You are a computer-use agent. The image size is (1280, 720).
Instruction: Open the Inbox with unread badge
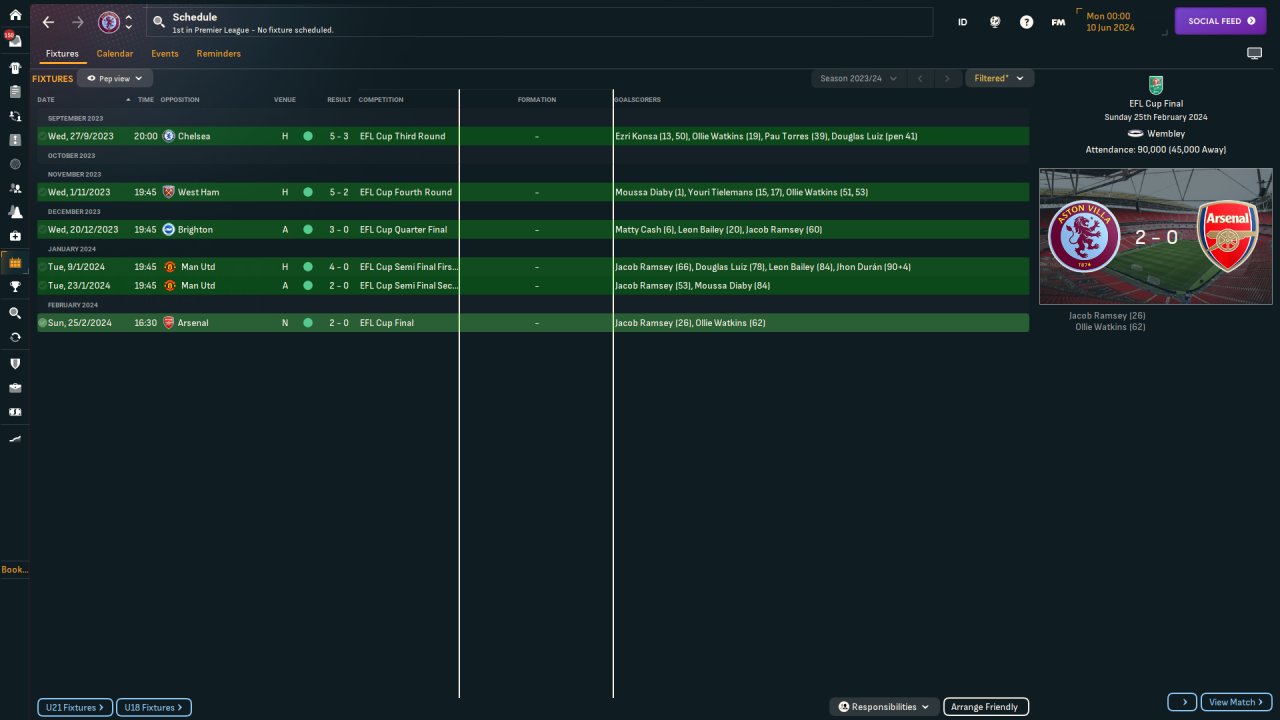(x=15, y=40)
